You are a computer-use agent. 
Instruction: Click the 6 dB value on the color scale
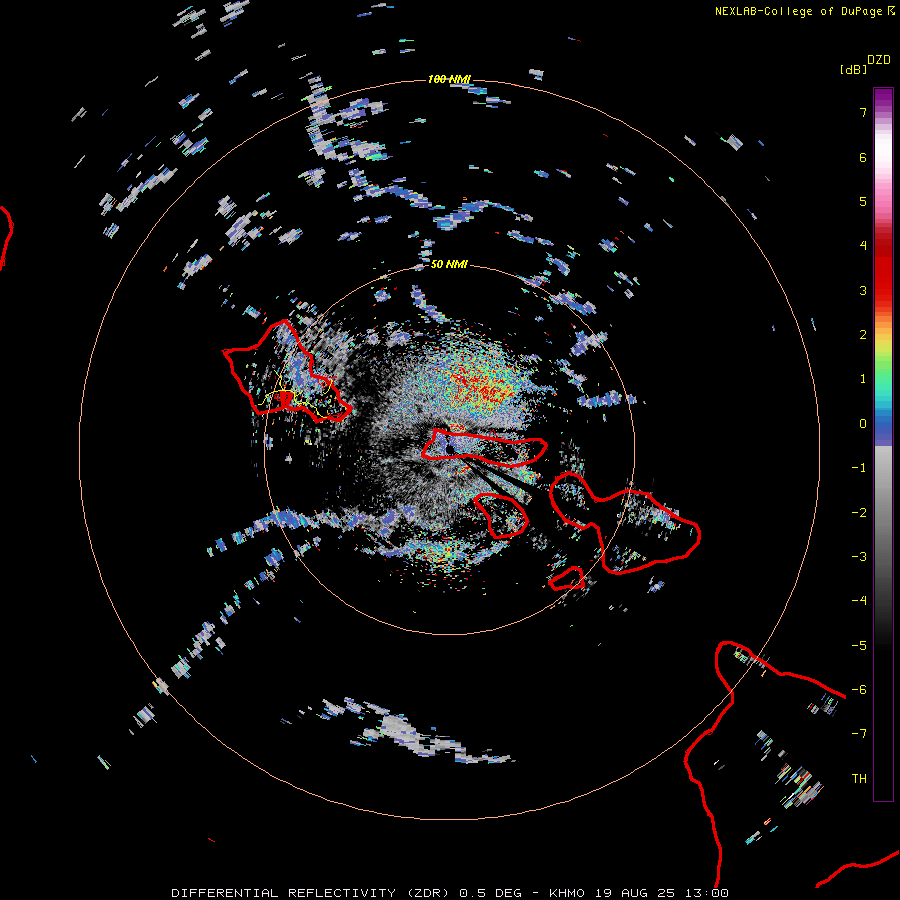[863, 157]
